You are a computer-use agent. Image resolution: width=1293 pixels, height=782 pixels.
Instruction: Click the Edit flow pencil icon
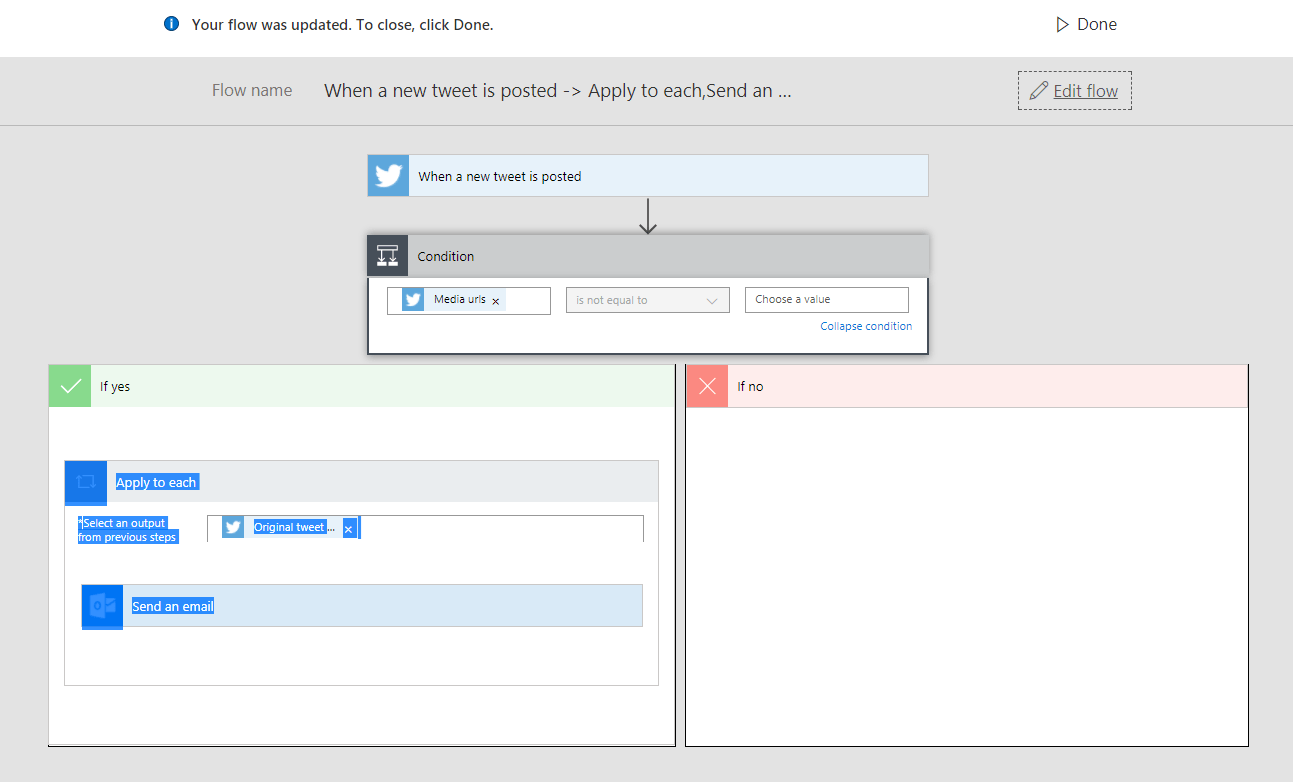tap(1039, 91)
